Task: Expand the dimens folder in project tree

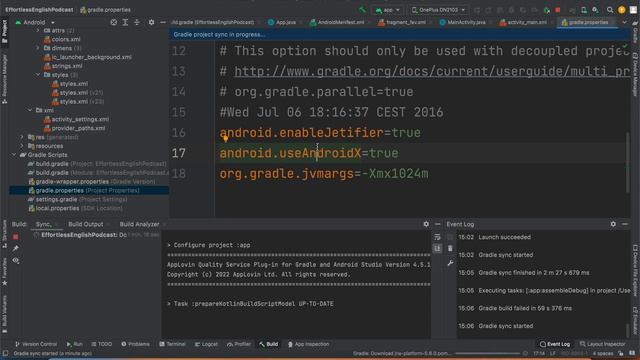Action: pyautogui.click(x=38, y=48)
